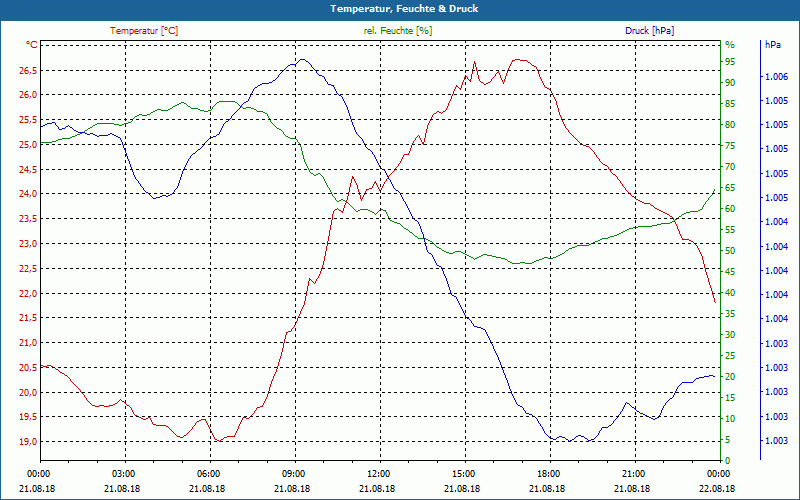Pick the 26,5 temperature axis value
This screenshot has height=500, width=800.
(28, 70)
